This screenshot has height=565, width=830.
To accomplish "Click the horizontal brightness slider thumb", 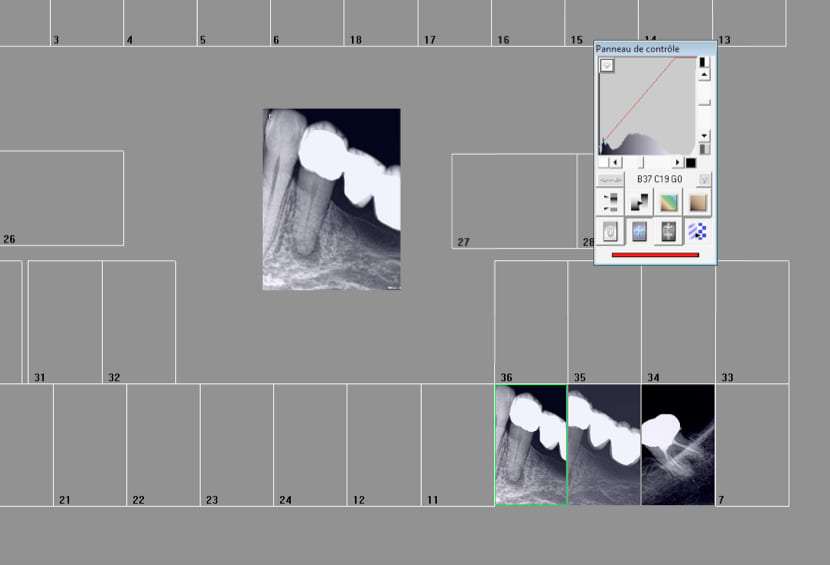I will tap(642, 162).
